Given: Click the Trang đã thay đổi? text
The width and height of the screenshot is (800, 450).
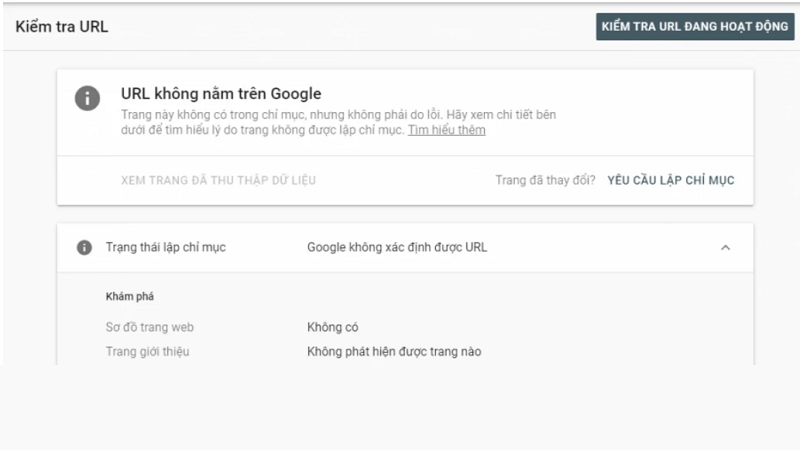Looking at the screenshot, I should point(545,180).
